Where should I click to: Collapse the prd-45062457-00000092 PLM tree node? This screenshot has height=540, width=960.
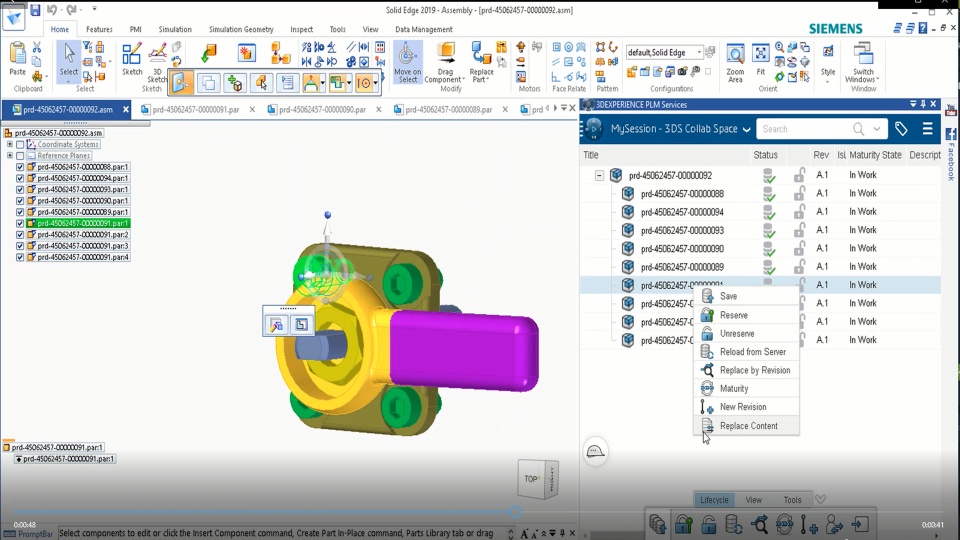(599, 176)
